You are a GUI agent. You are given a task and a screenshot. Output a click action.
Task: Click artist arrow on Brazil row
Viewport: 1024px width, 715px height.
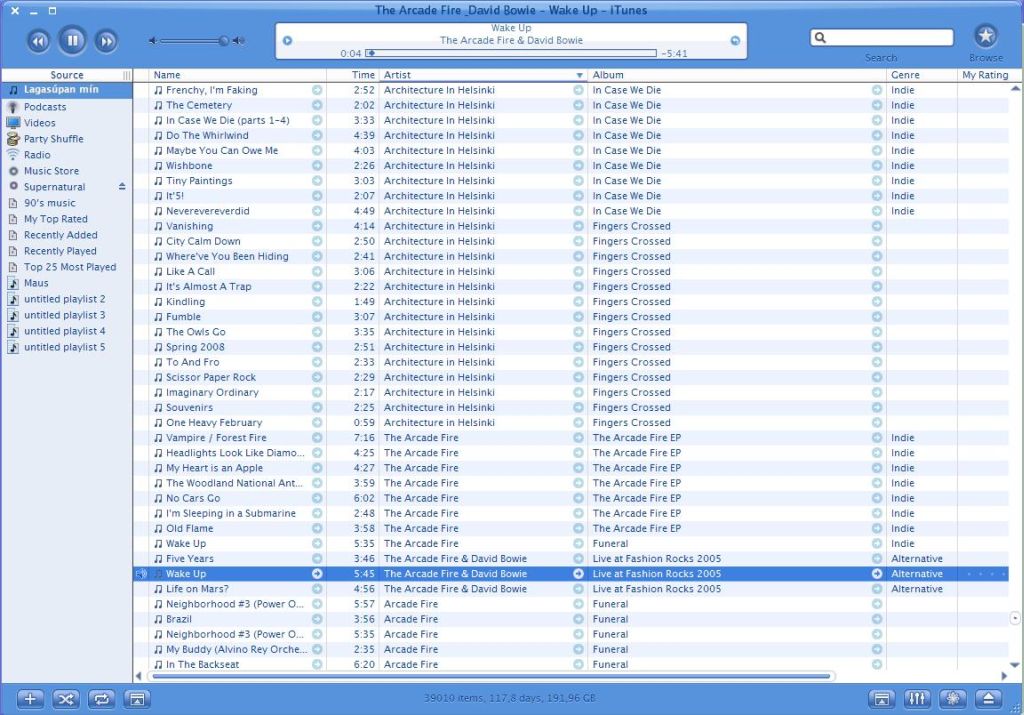pyautogui.click(x=578, y=619)
